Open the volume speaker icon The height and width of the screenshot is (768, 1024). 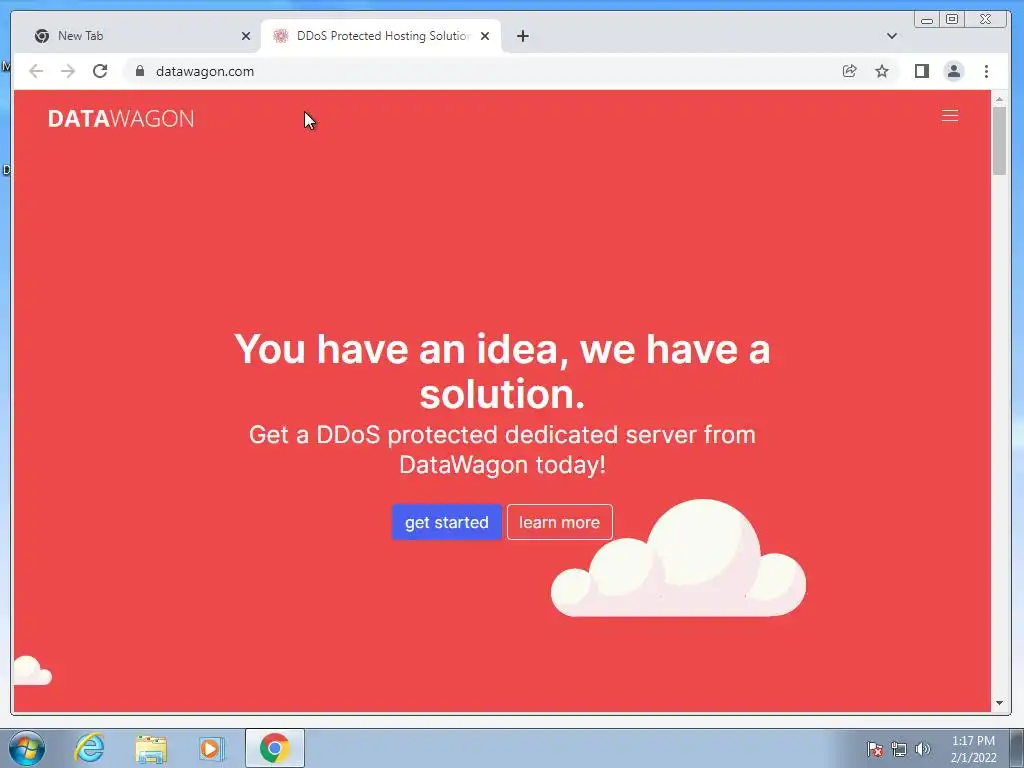(923, 749)
